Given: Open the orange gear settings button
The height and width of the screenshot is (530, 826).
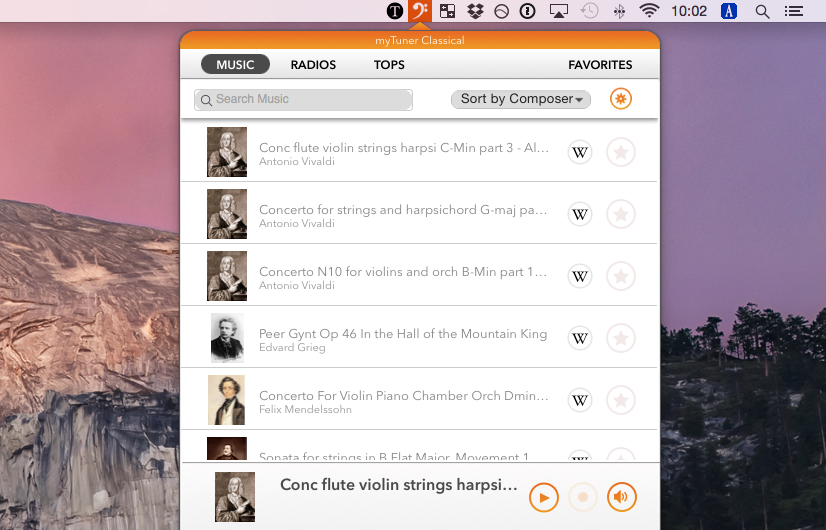Looking at the screenshot, I should [621, 99].
